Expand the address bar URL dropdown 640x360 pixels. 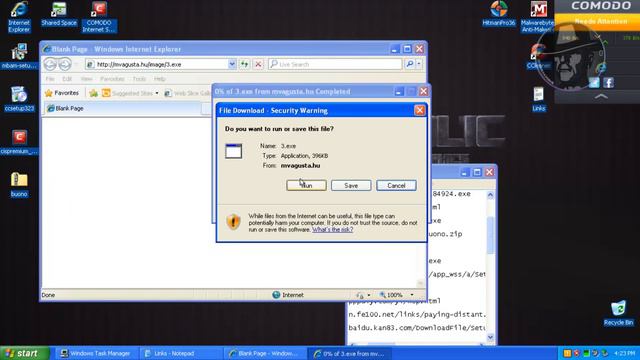[x=232, y=64]
